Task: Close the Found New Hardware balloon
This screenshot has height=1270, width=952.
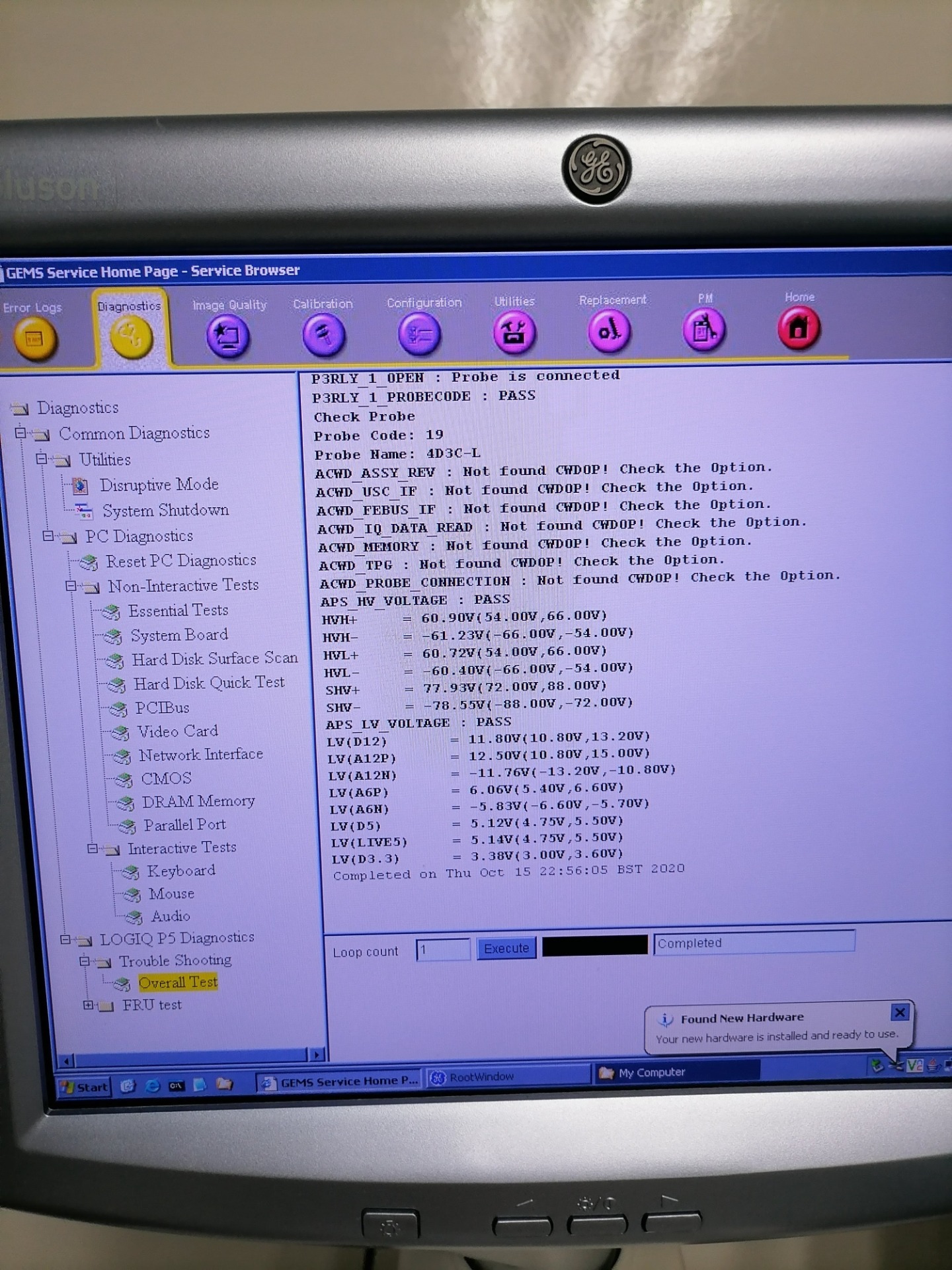Action: point(900,1012)
